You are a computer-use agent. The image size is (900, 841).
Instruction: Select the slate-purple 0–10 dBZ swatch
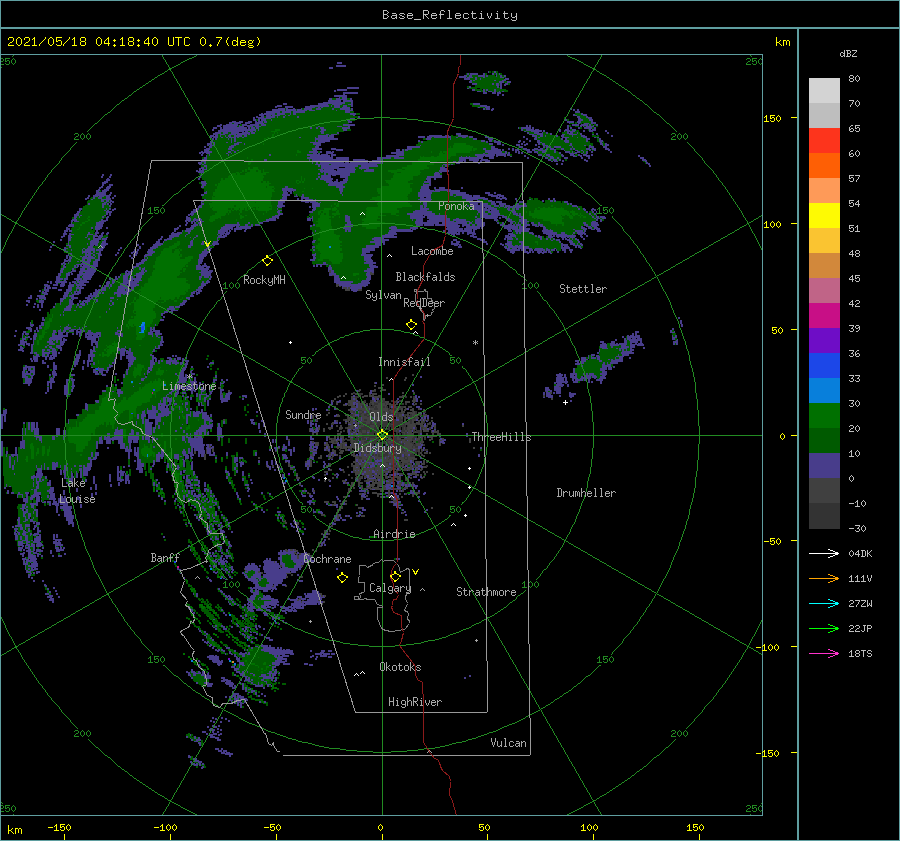(824, 466)
